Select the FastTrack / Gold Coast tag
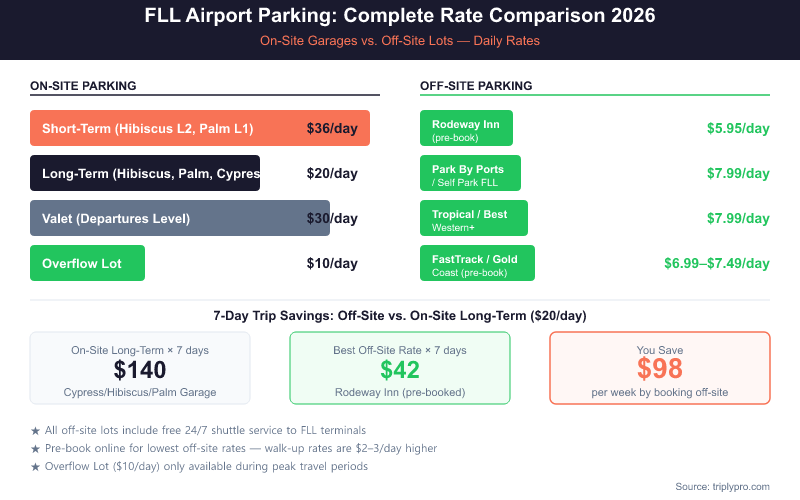800x500 pixels. coord(477,263)
